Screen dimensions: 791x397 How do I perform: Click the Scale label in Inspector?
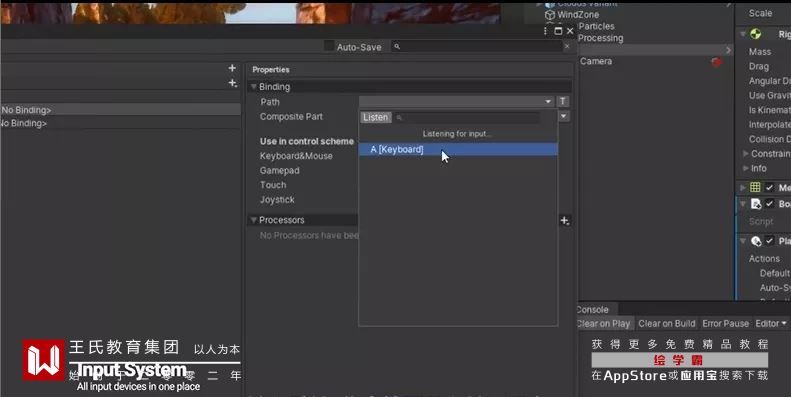(760, 13)
